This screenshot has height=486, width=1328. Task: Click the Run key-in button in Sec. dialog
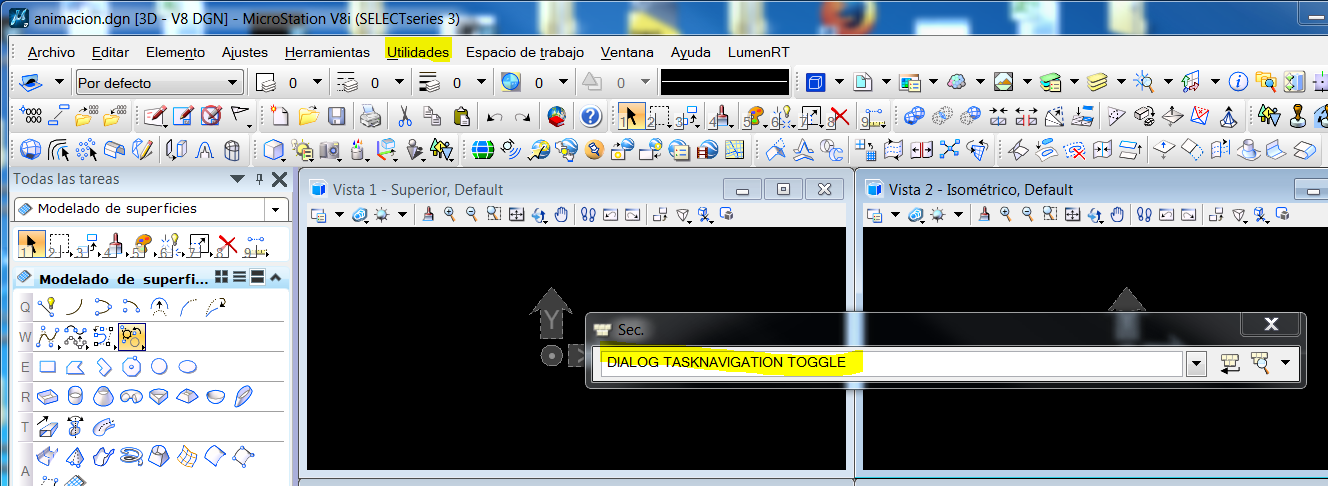(1231, 364)
